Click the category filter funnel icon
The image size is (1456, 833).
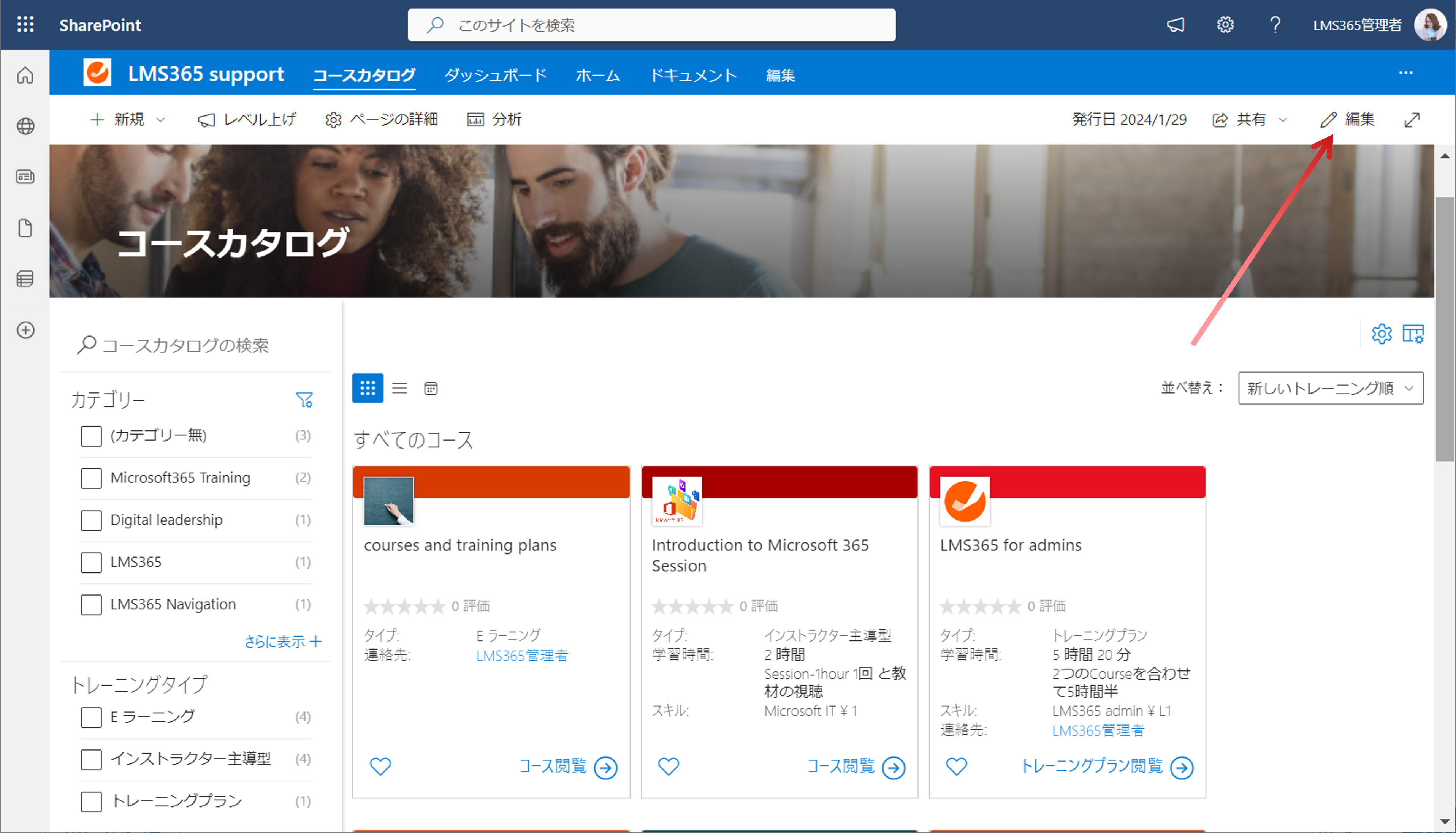click(x=304, y=399)
